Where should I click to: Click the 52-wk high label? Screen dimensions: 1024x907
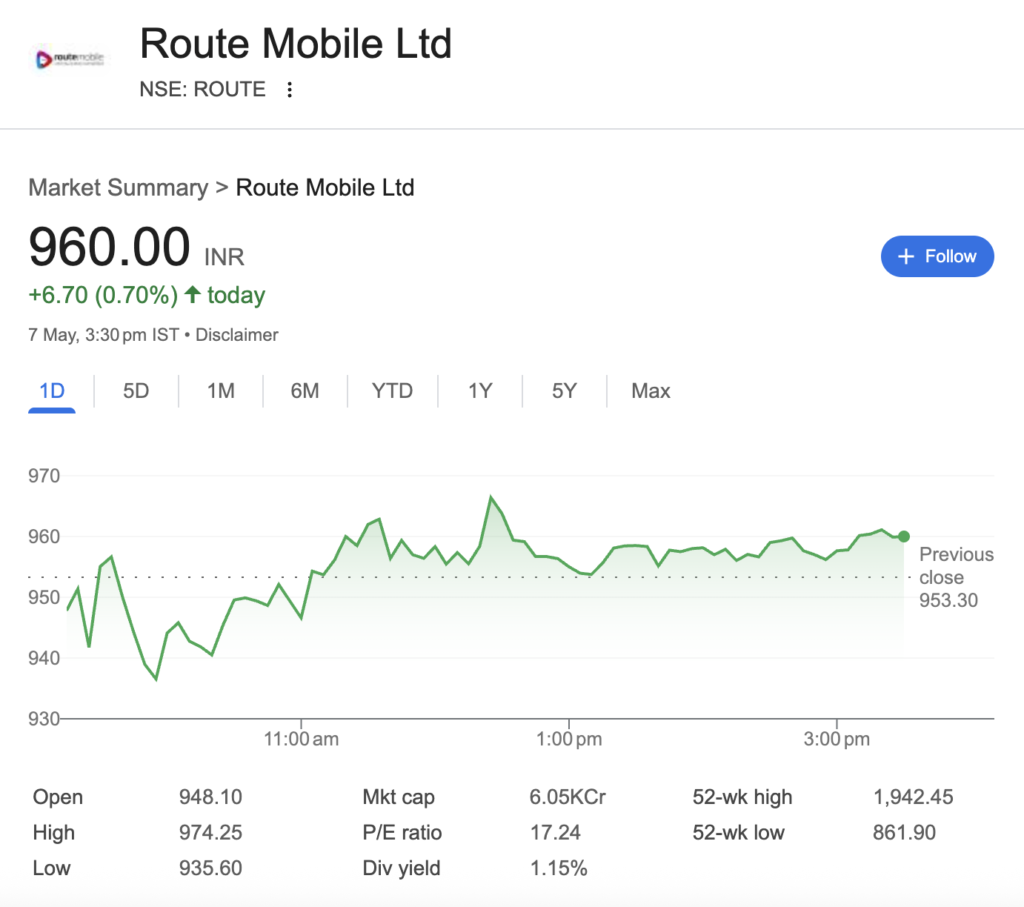pyautogui.click(x=743, y=797)
